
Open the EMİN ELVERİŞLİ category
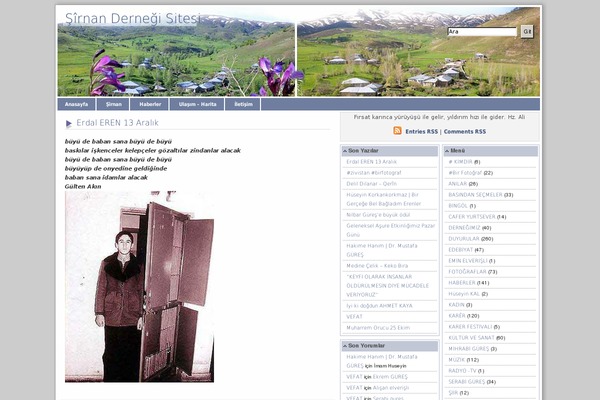point(468,261)
